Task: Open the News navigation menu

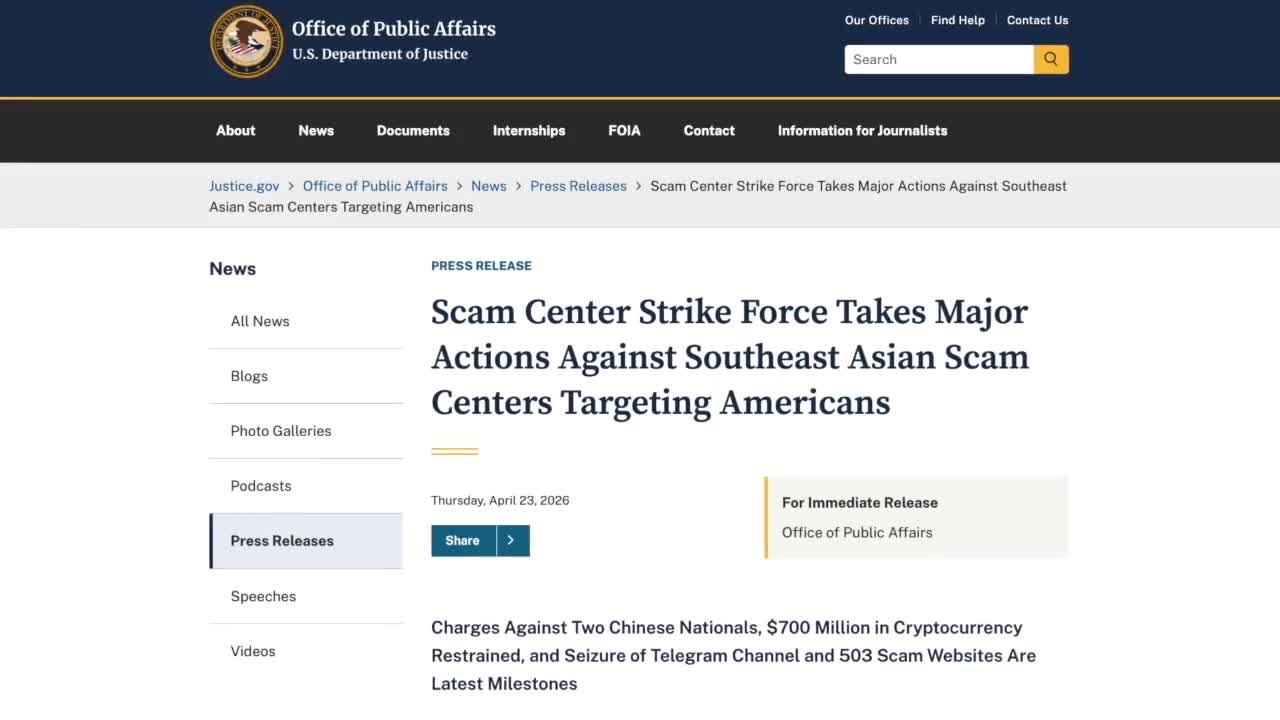Action: tap(316, 130)
